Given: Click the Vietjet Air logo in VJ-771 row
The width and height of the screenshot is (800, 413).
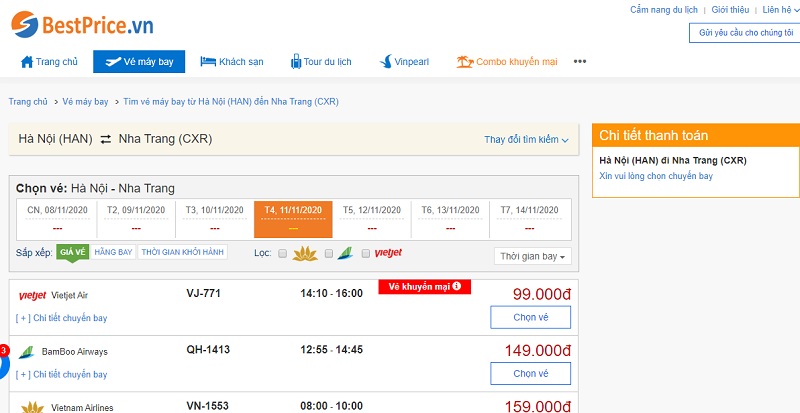Looking at the screenshot, I should click(x=33, y=296).
